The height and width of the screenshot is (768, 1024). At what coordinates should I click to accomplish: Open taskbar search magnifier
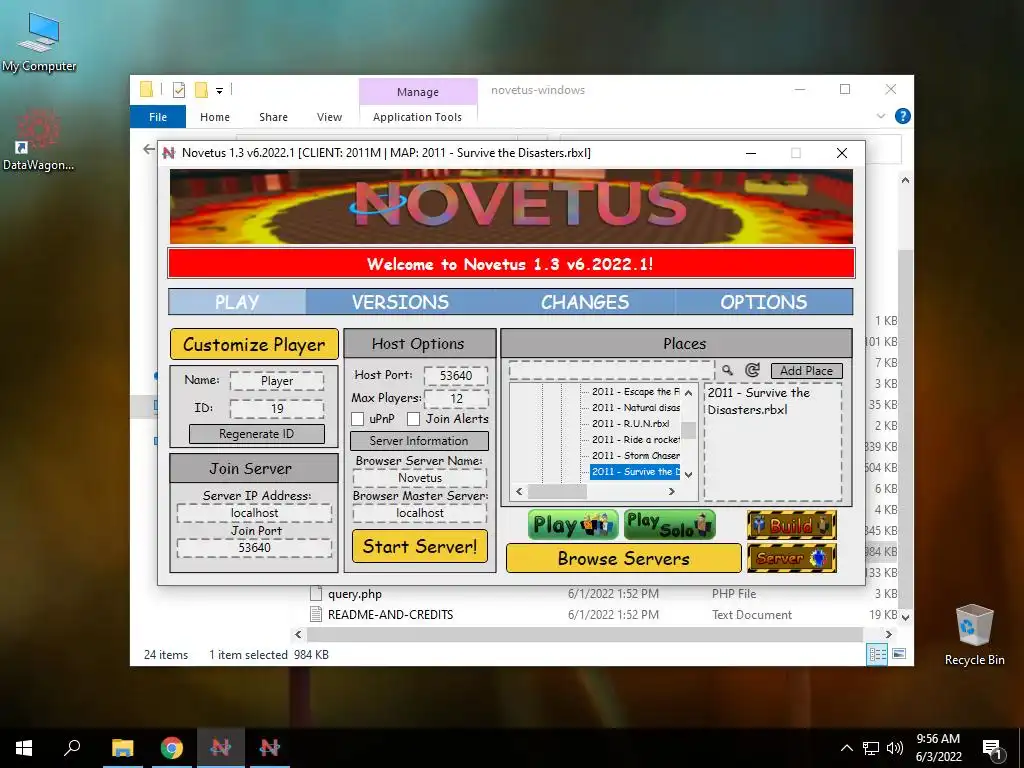[x=72, y=748]
